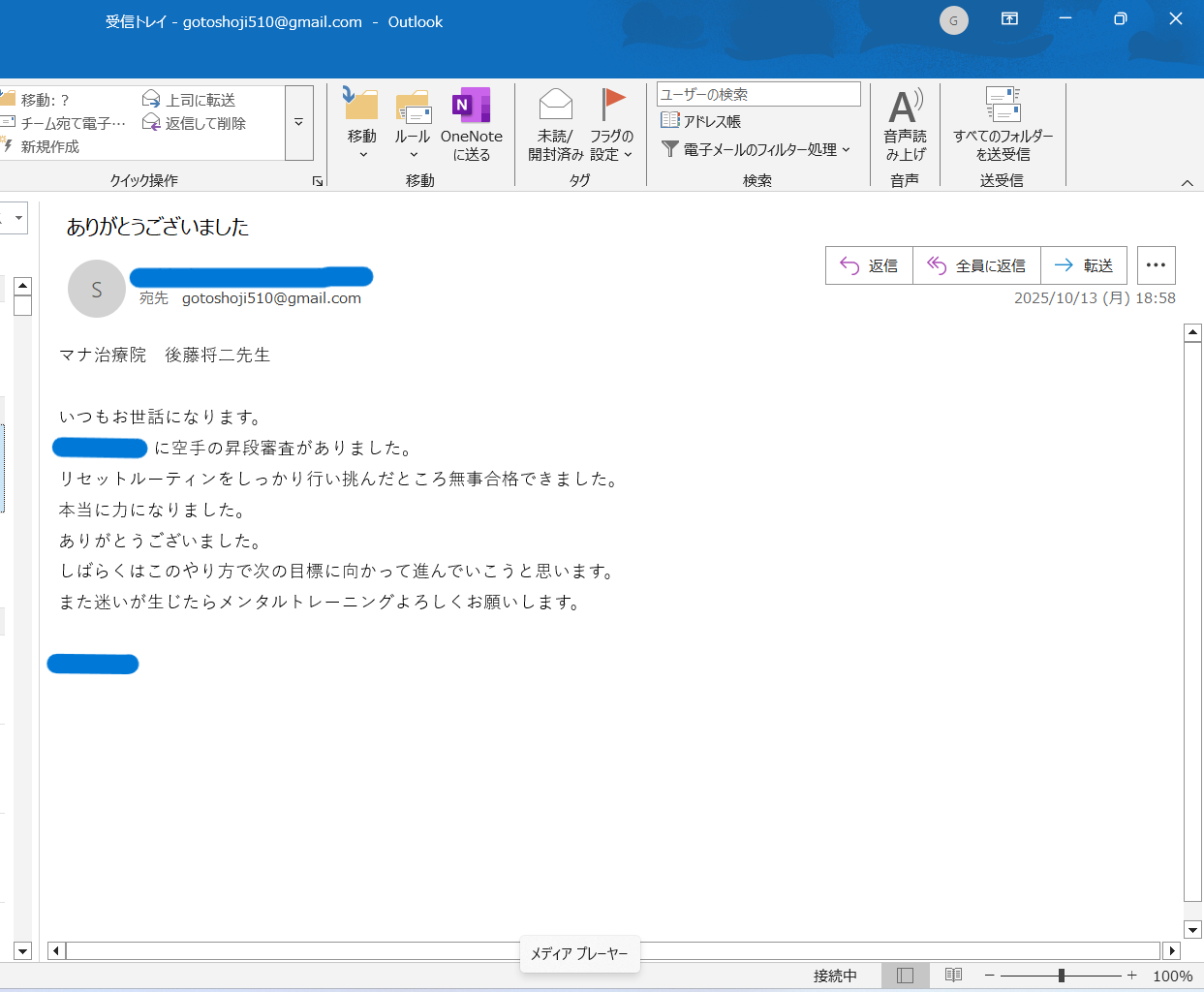Open the アドレス帳 address book
The width and height of the screenshot is (1204, 992).
[701, 121]
